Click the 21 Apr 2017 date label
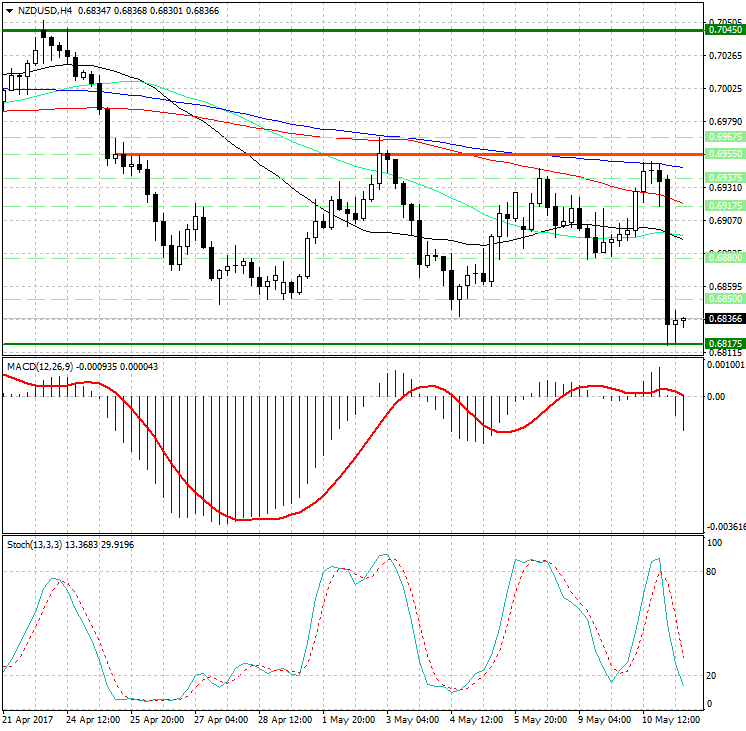The image size is (746, 731). [x=28, y=719]
